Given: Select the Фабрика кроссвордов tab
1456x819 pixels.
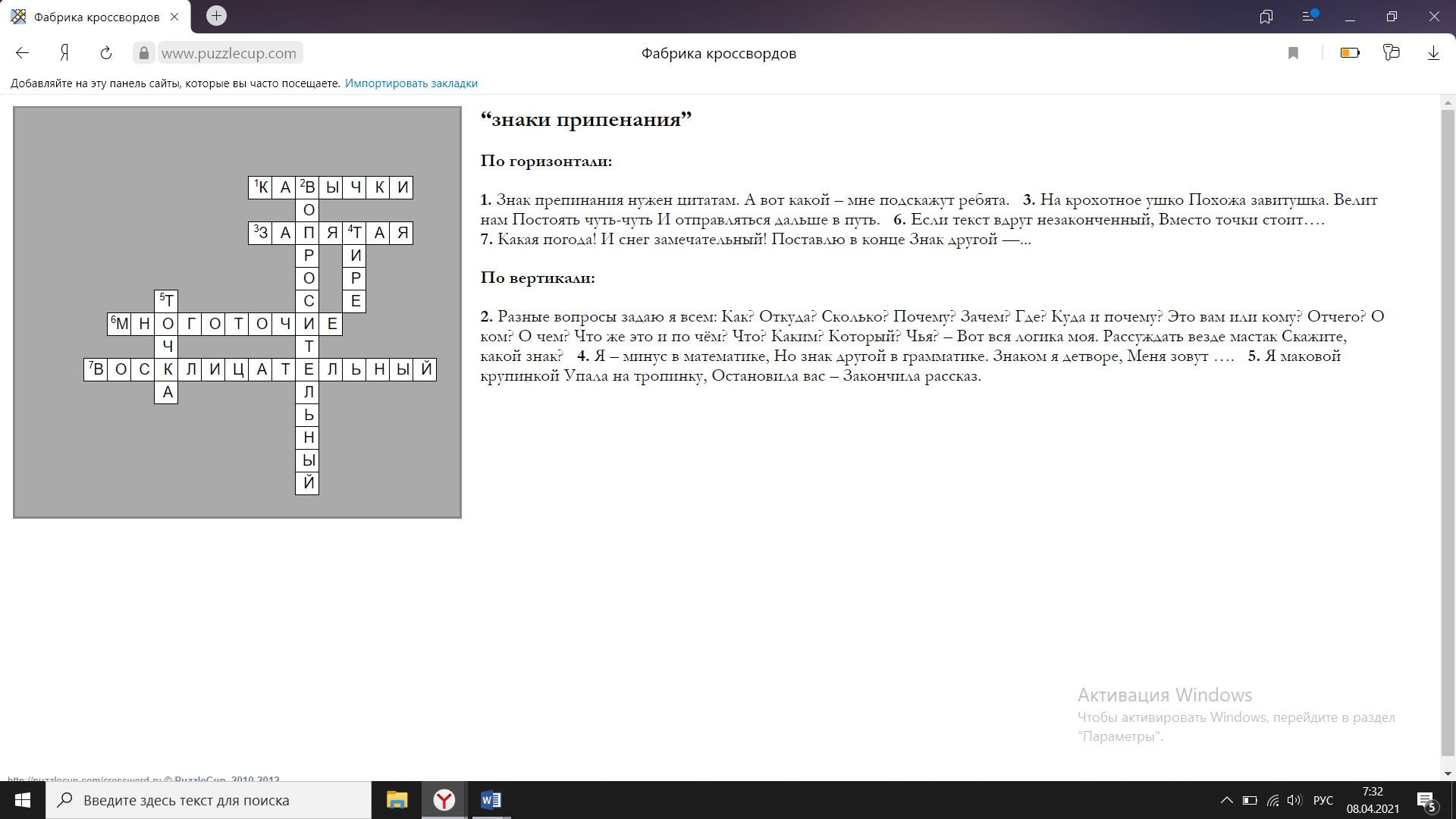Looking at the screenshot, I should [96, 17].
